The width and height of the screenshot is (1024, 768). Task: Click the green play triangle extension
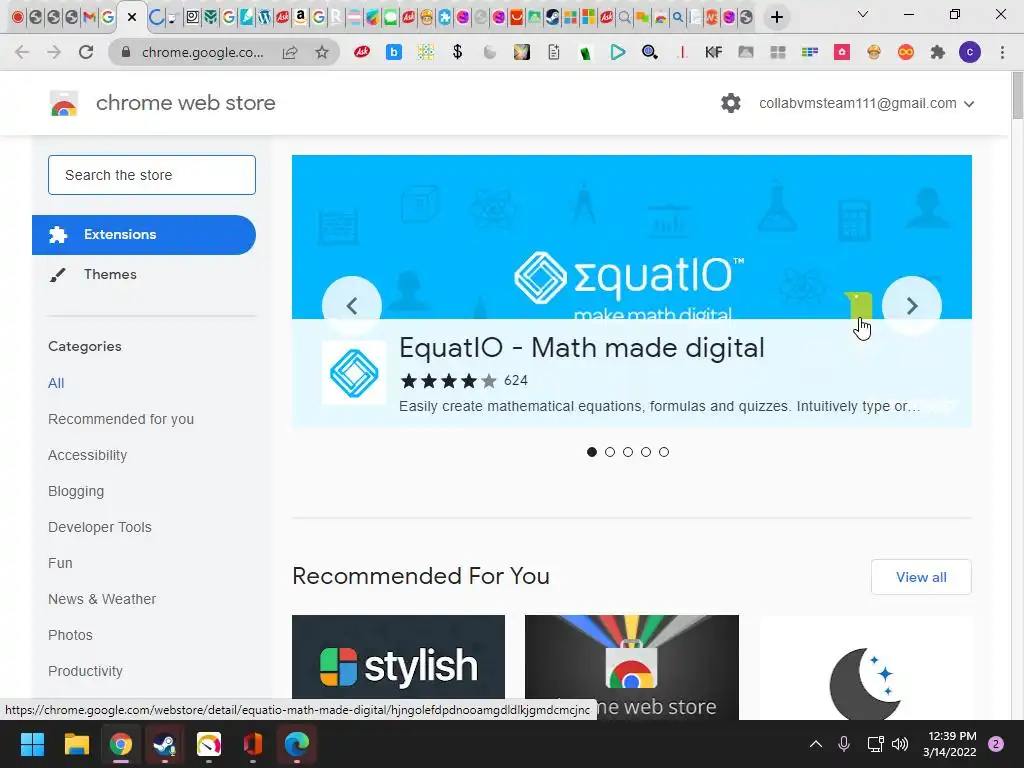pyautogui.click(x=617, y=52)
